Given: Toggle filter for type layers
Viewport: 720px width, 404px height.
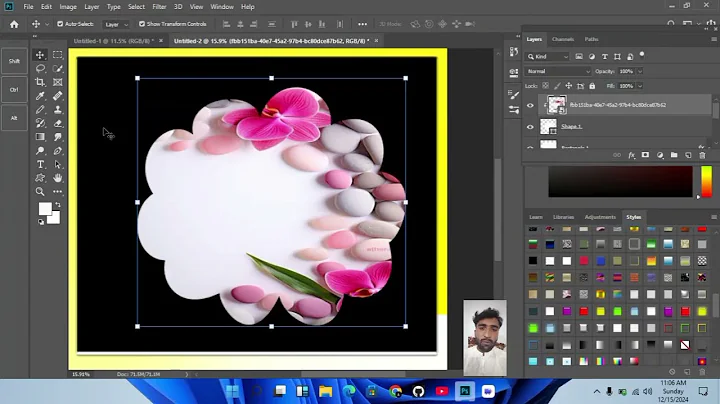Looking at the screenshot, I should [605, 56].
